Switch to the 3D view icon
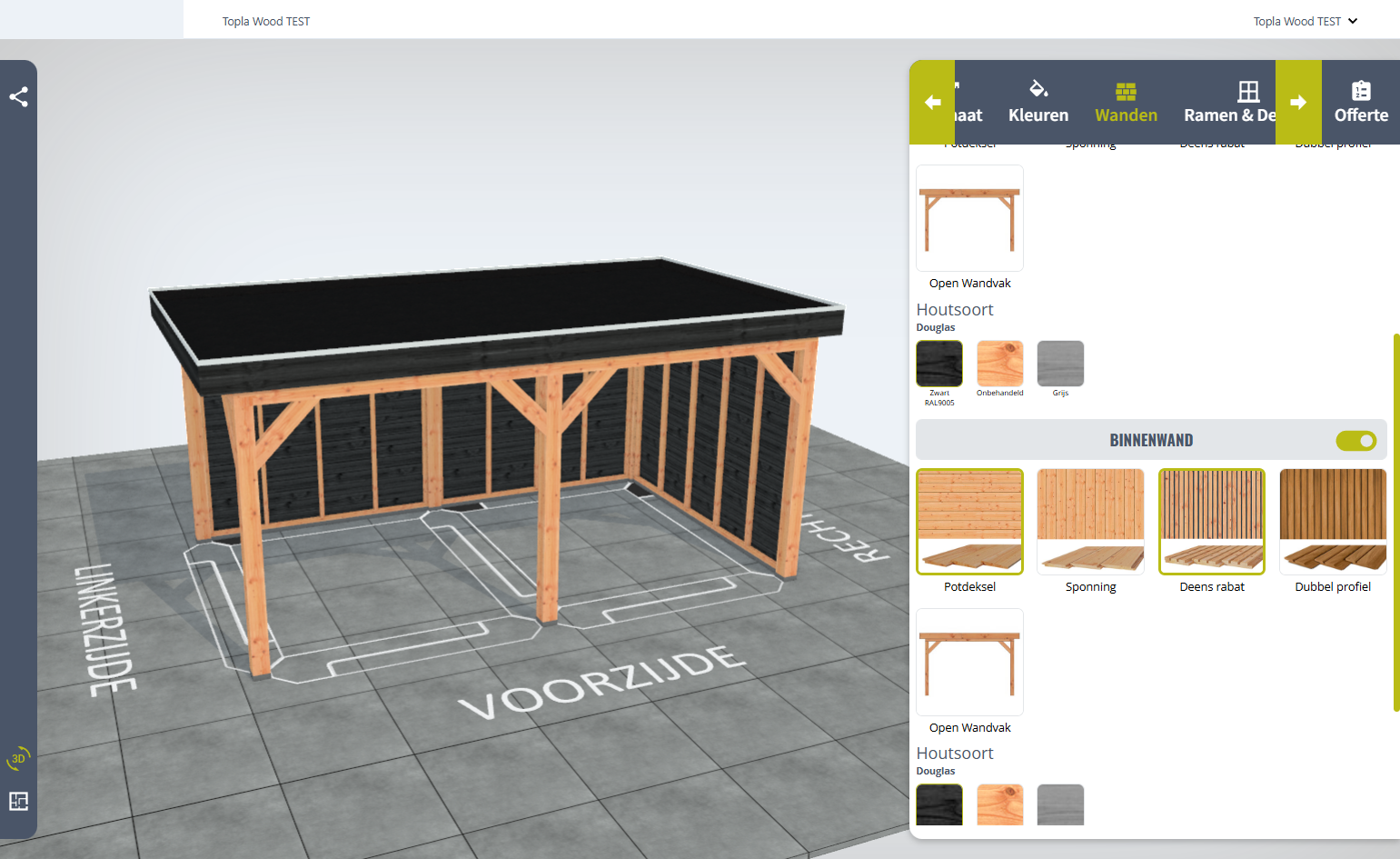Screen dimensions: 1400x859 pyautogui.click(x=18, y=758)
